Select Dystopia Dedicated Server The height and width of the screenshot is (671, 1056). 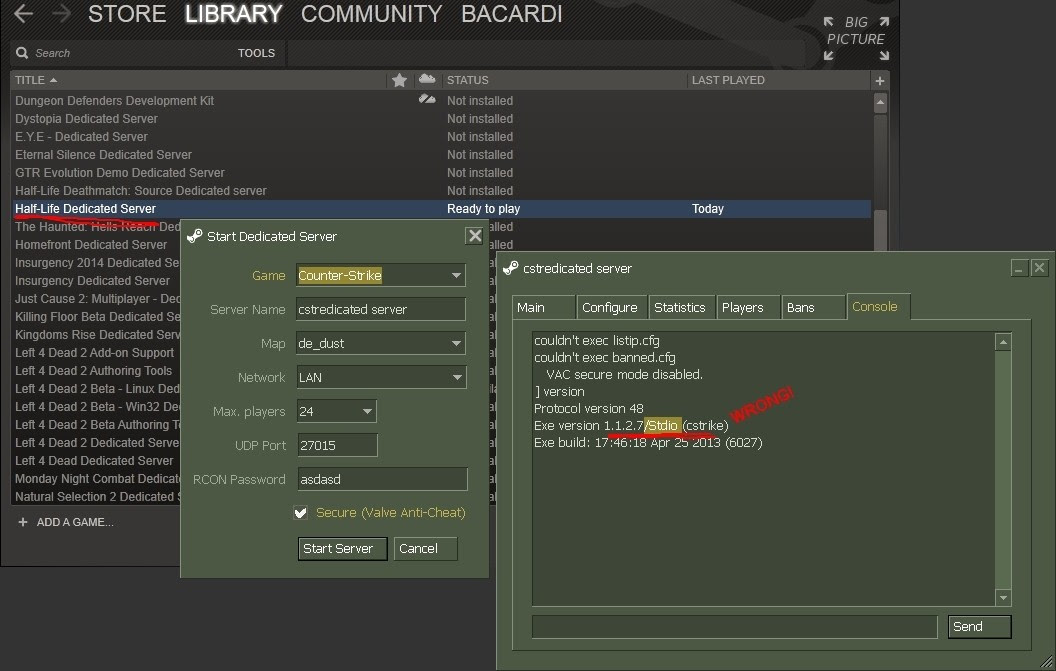coord(86,119)
